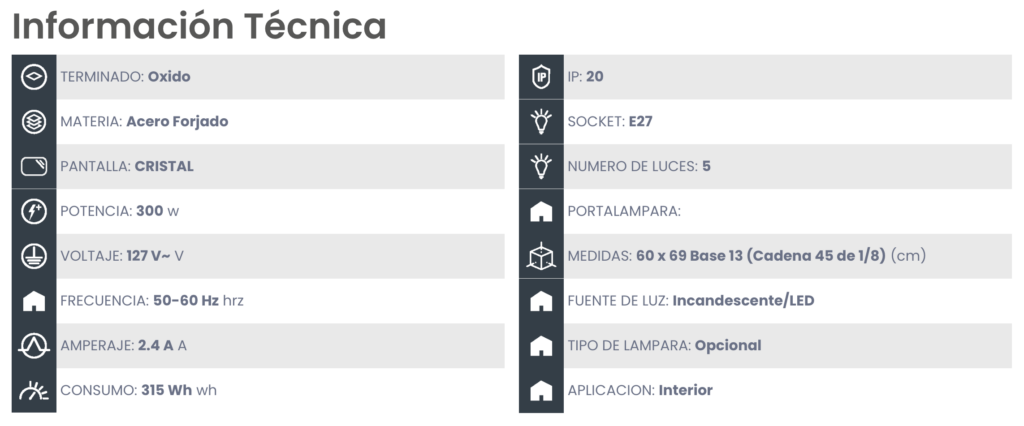Select the Información Técnica heading
Viewport: 1024px width, 426px height.
199,26
